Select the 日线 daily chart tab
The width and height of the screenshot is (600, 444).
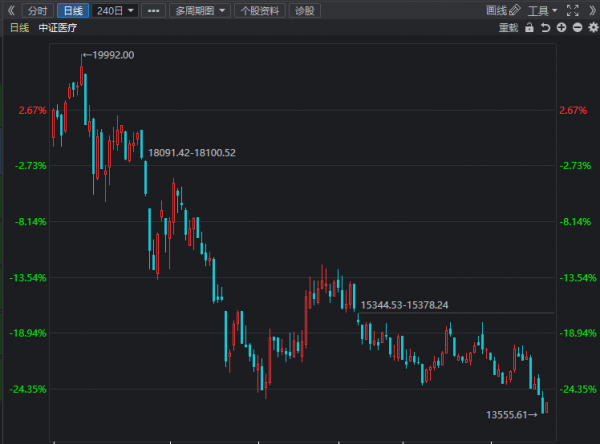coord(73,10)
